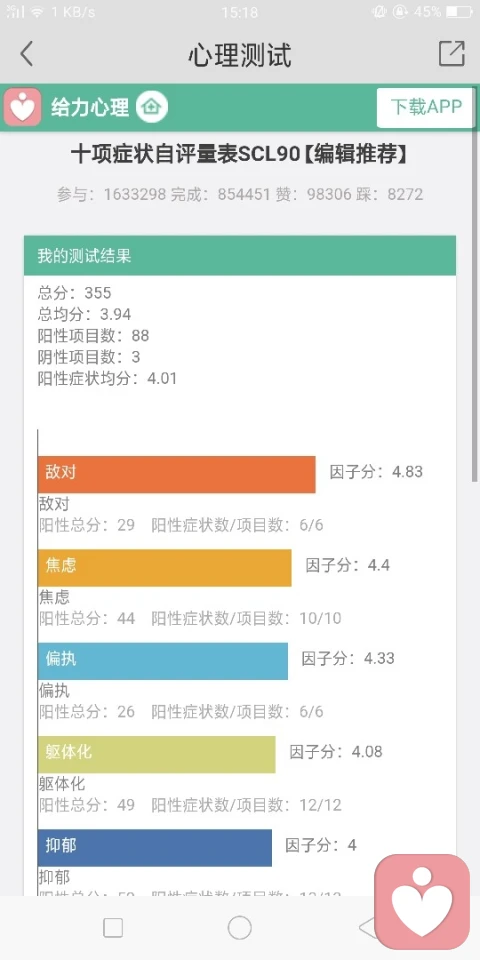Screen dimensions: 480x960
Task: Select the yellow 焦虑 factor bar
Action: pyautogui.click(x=165, y=568)
